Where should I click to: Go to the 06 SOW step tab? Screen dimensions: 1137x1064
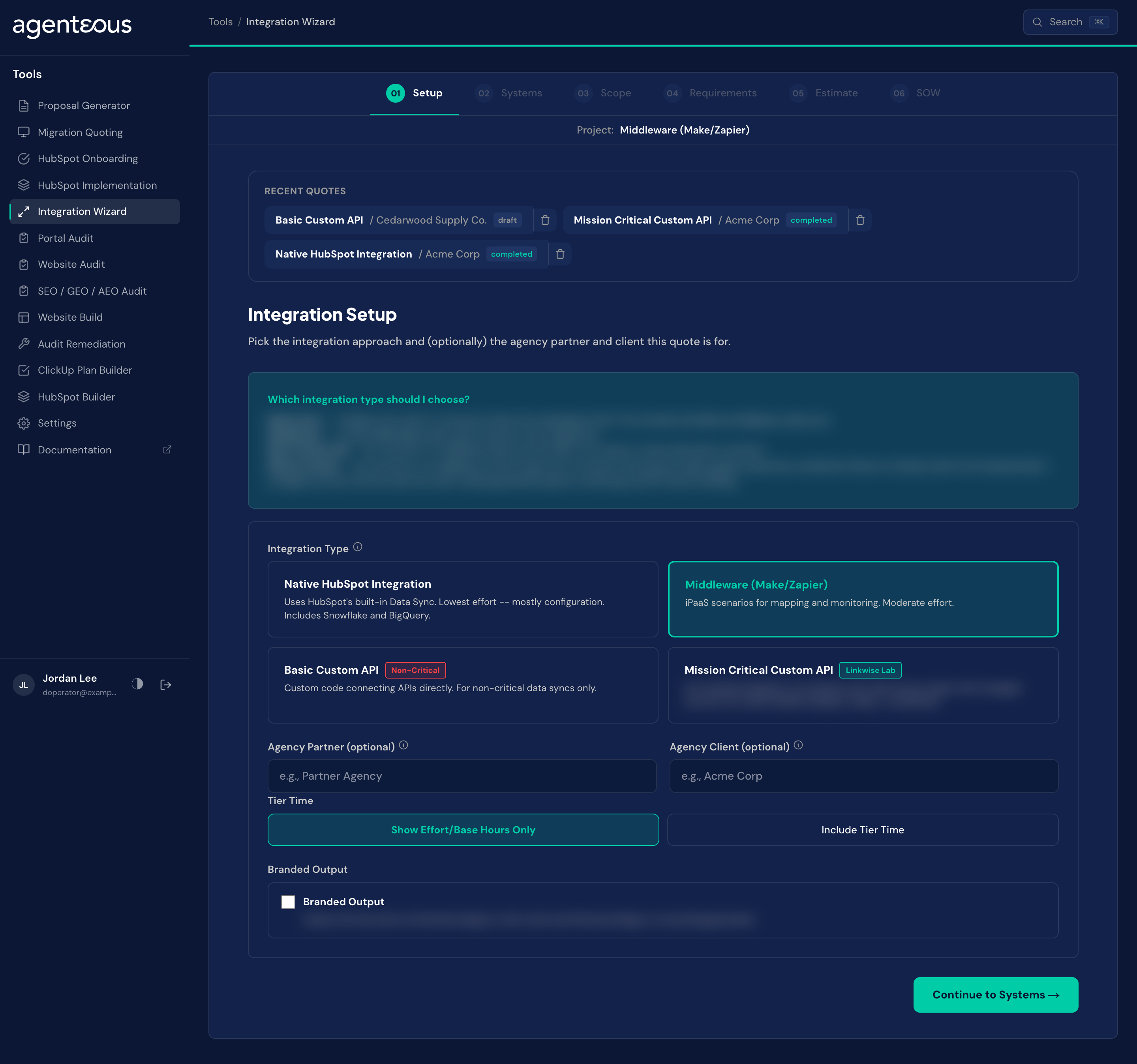(x=914, y=93)
